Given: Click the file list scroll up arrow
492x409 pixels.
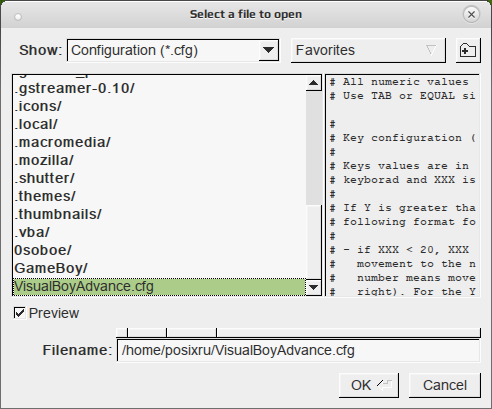Looking at the screenshot, I should click(313, 83).
